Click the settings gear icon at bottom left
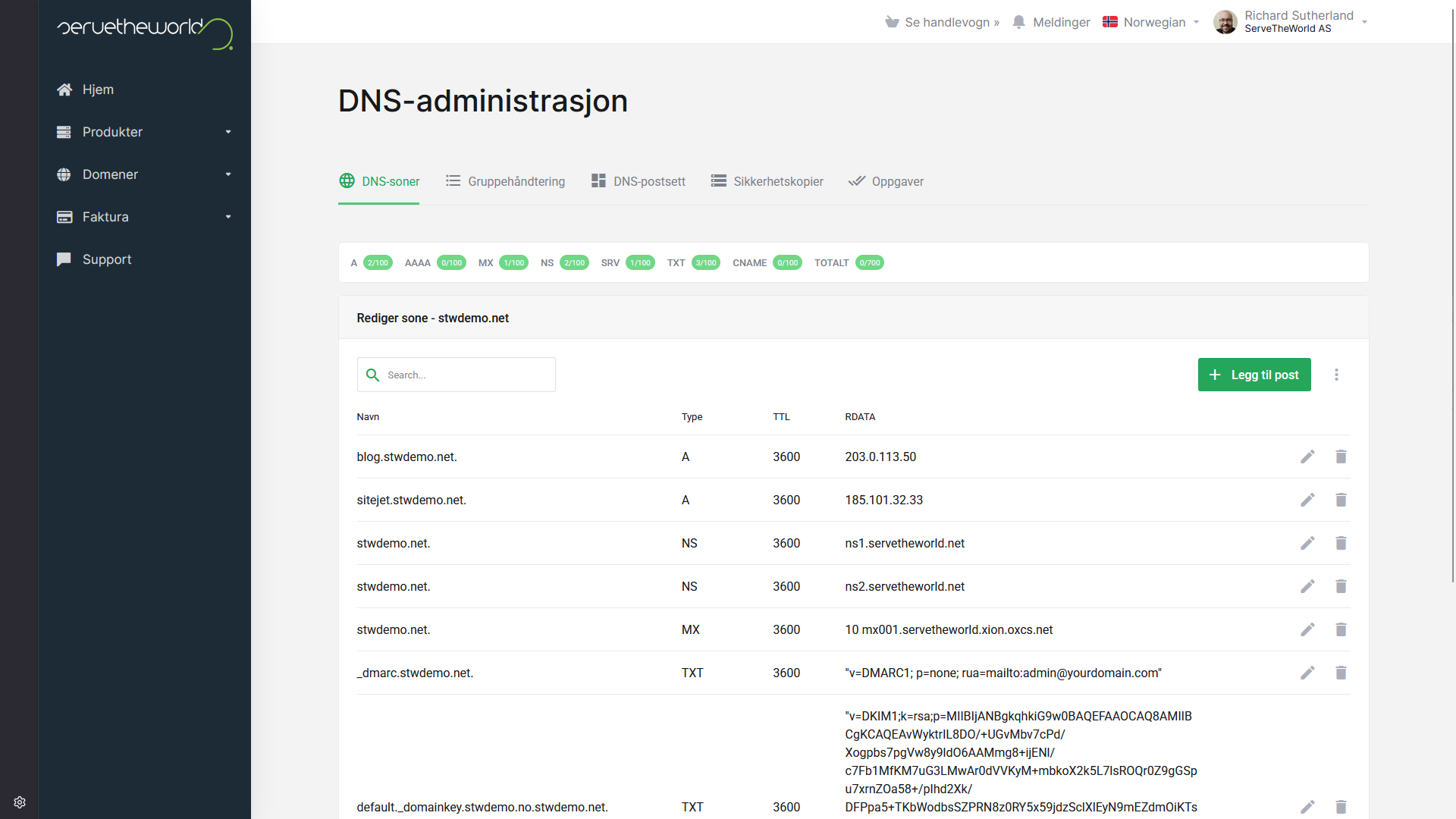Screen dimensions: 1456x819 click(20, 802)
